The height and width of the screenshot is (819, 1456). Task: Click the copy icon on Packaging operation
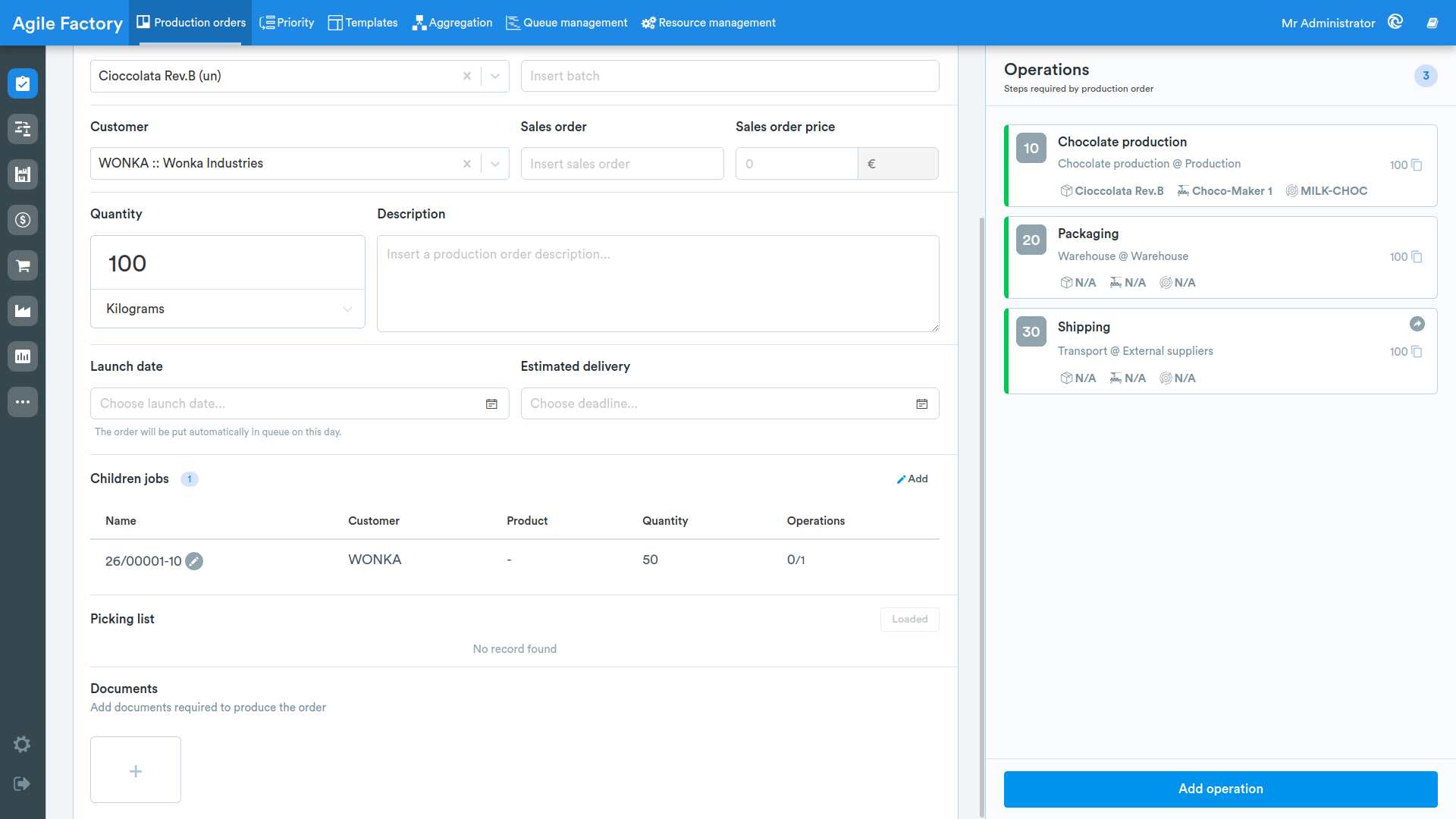point(1417,257)
